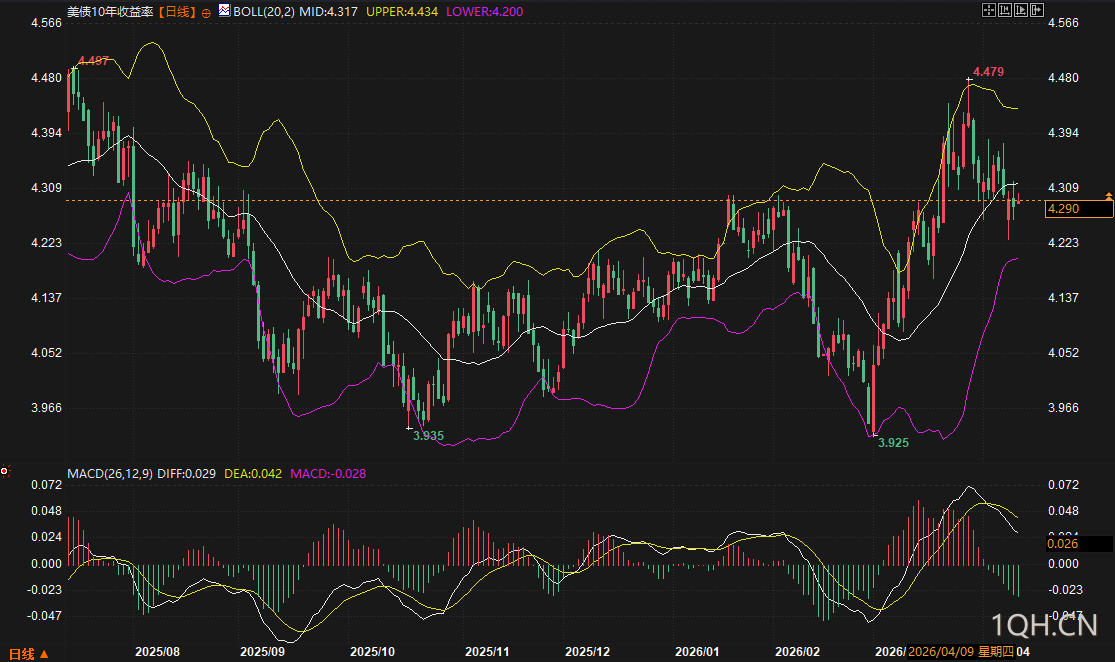Click the 3.925 low price marker
Image resolution: width=1115 pixels, height=662 pixels.
click(893, 441)
